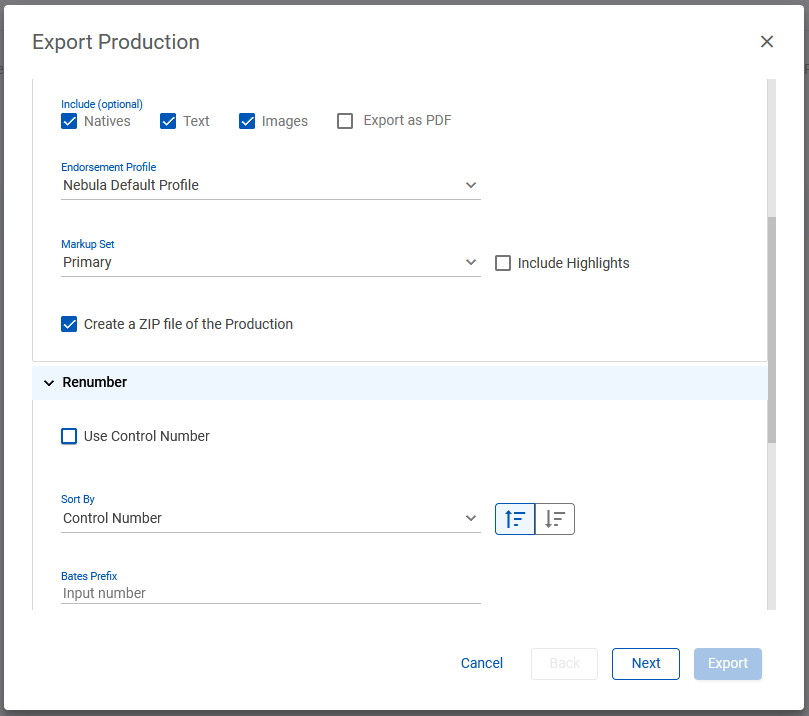809x716 pixels.
Task: Select ascending sort order icon
Action: pyautogui.click(x=515, y=519)
